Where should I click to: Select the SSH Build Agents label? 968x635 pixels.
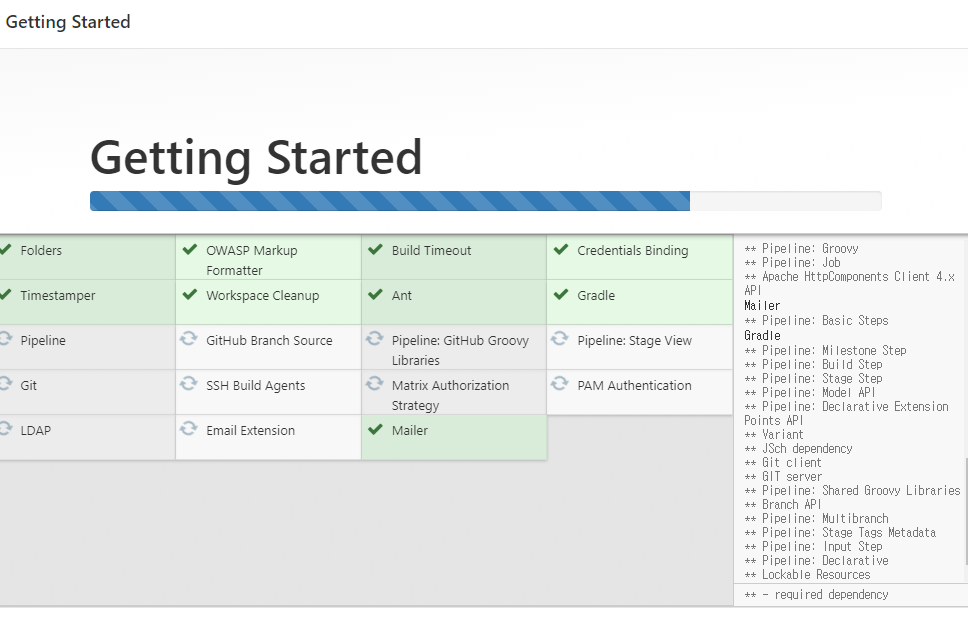pyautogui.click(x=256, y=386)
